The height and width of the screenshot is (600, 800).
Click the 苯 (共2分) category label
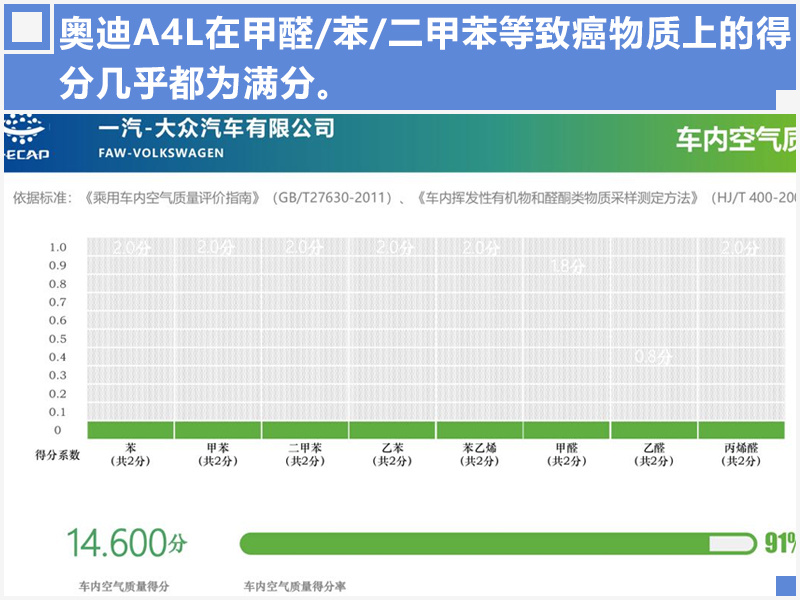131,455
